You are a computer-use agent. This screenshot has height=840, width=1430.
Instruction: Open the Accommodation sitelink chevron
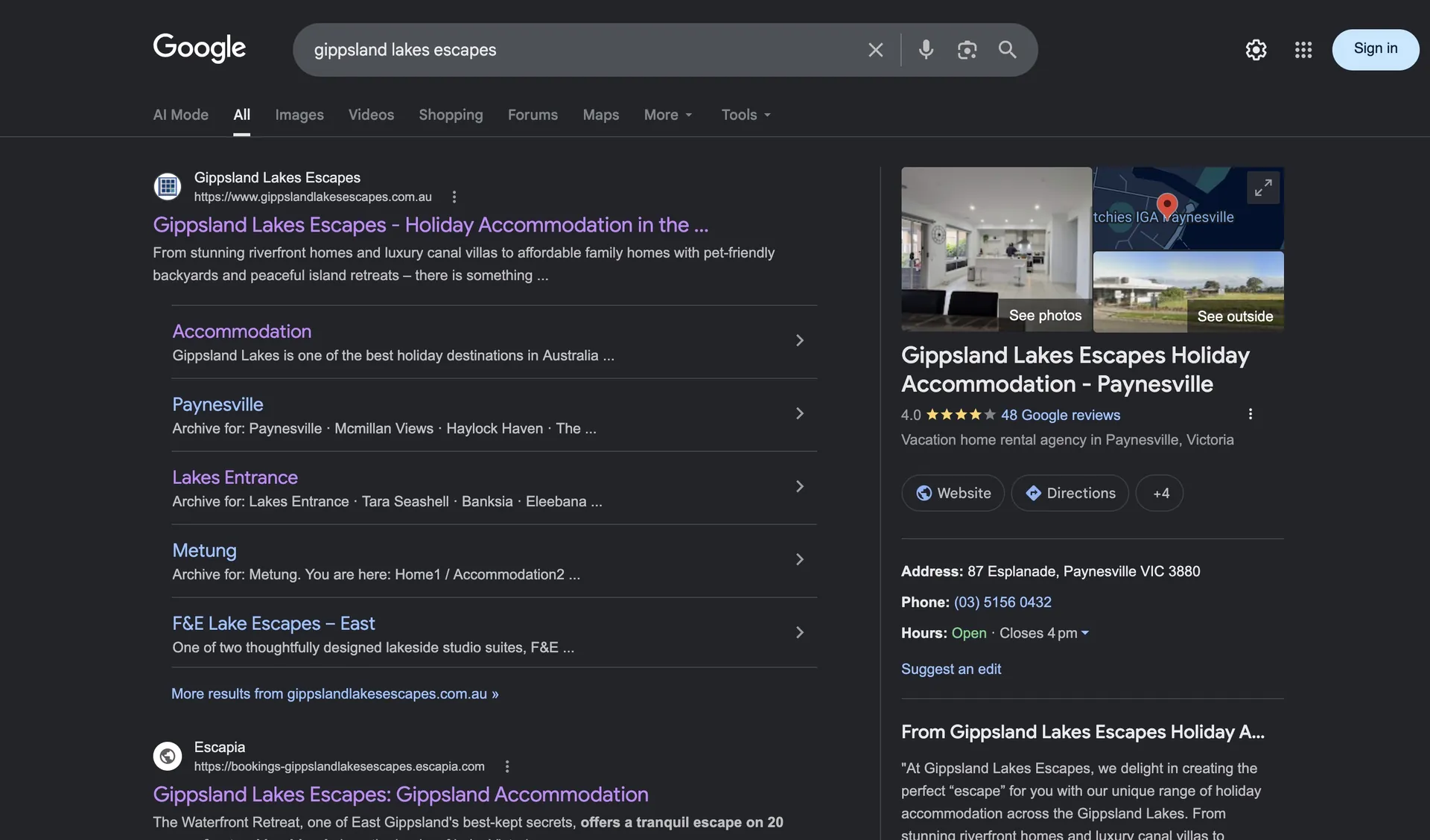click(x=799, y=340)
